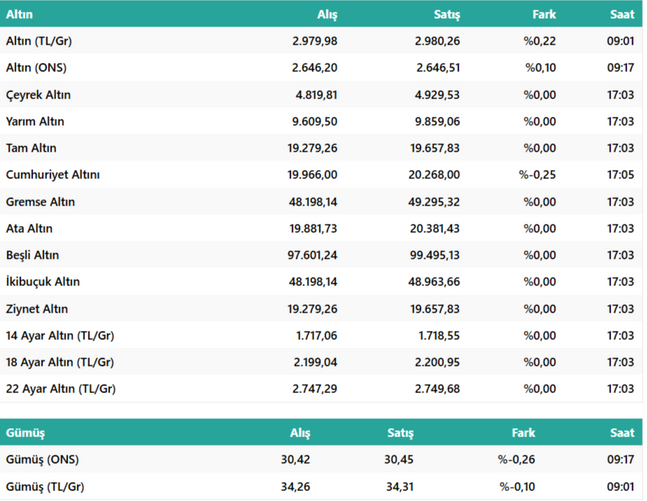Open the Altın (ONS) link

click(35, 67)
